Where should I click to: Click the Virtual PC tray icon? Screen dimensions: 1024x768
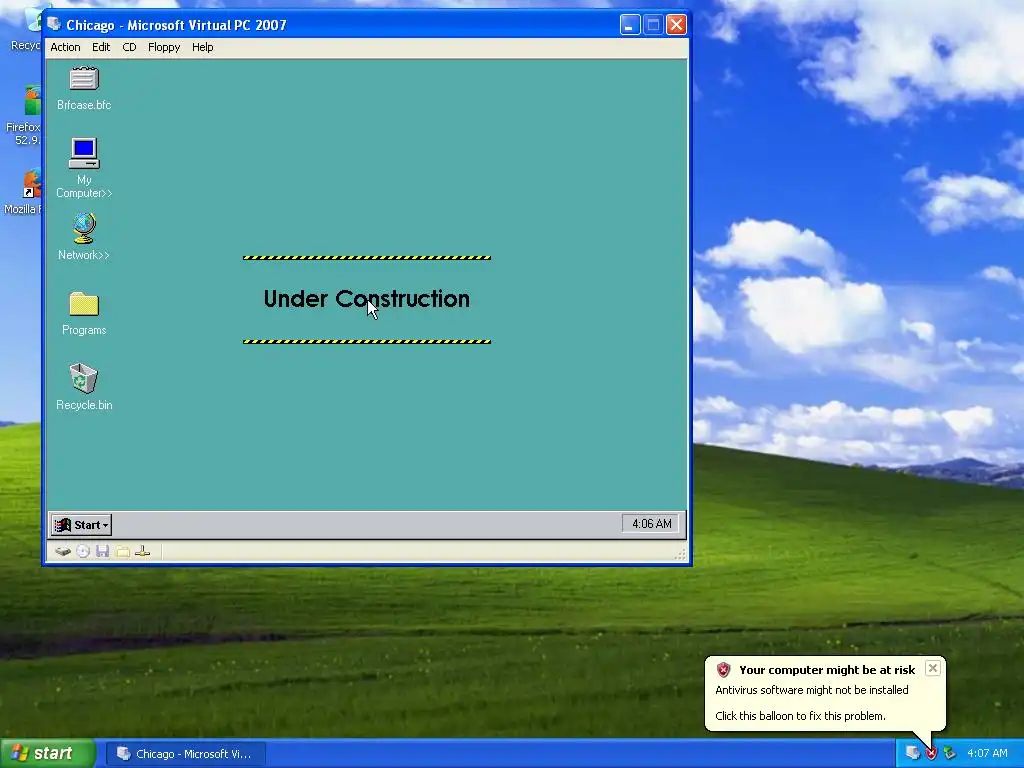(912, 753)
